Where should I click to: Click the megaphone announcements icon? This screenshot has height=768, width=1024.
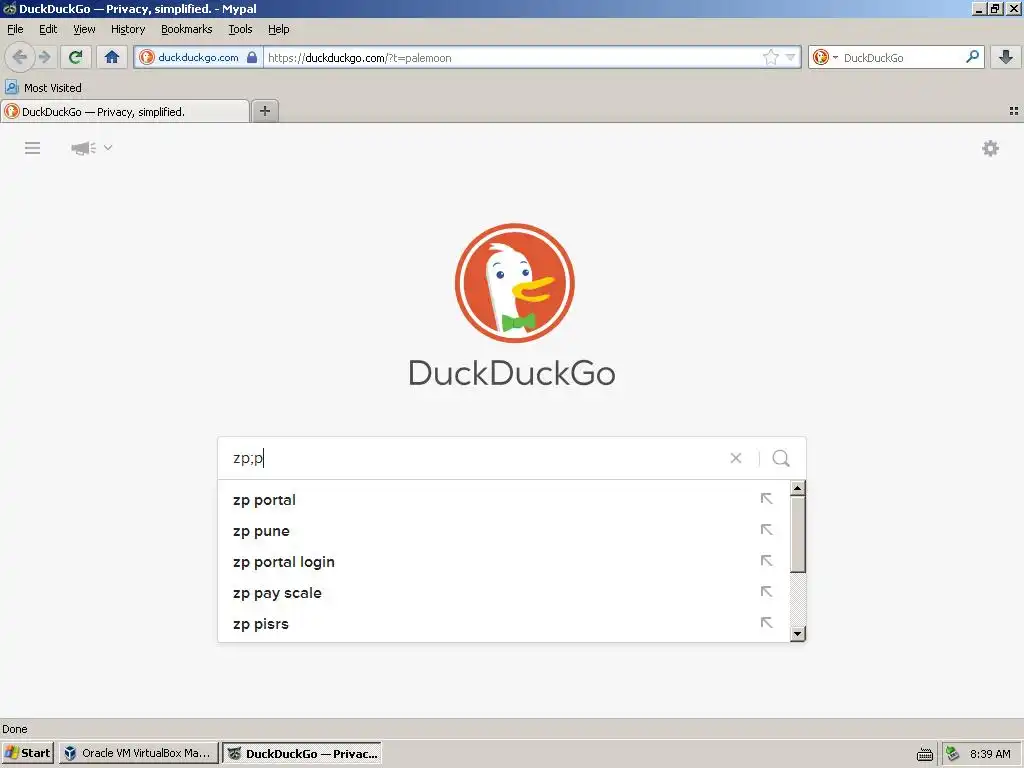(x=83, y=148)
